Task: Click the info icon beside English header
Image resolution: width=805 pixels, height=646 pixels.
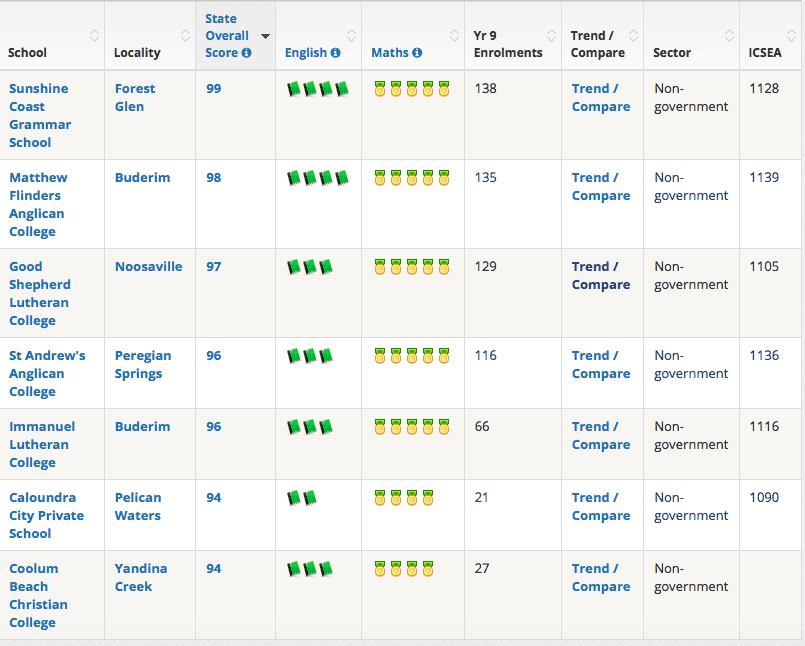Action: (x=335, y=53)
